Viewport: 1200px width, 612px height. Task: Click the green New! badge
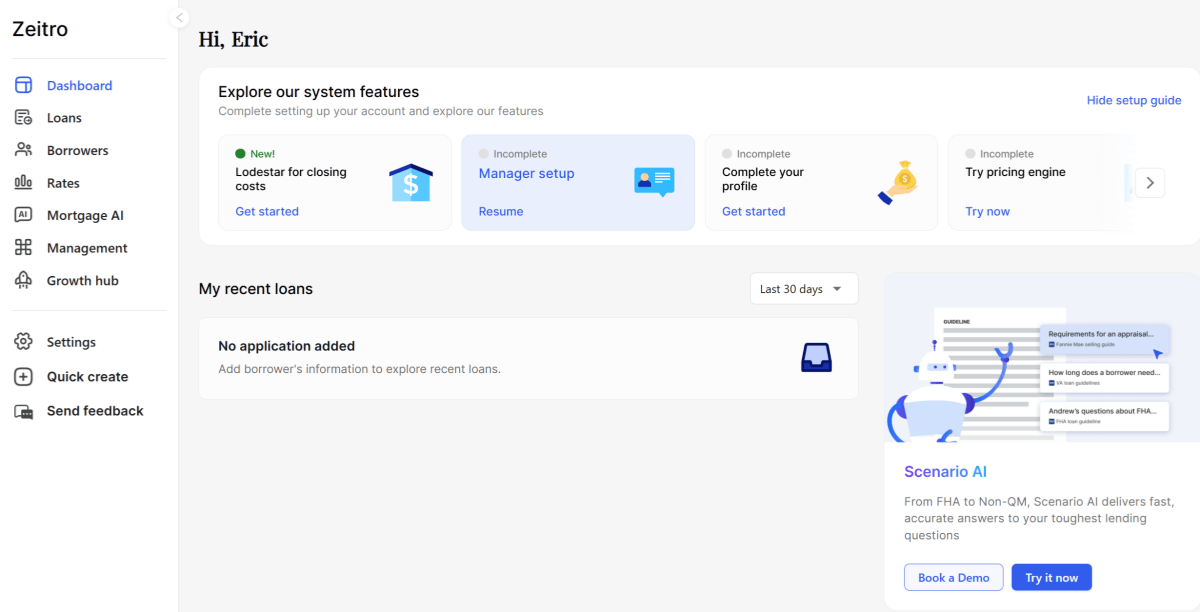point(255,154)
